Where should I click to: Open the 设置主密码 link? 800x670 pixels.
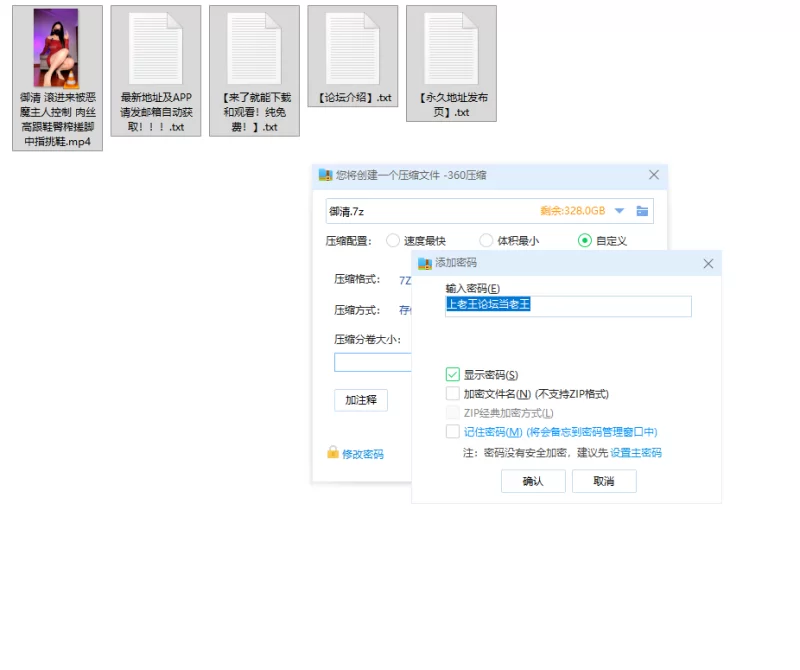(636, 453)
